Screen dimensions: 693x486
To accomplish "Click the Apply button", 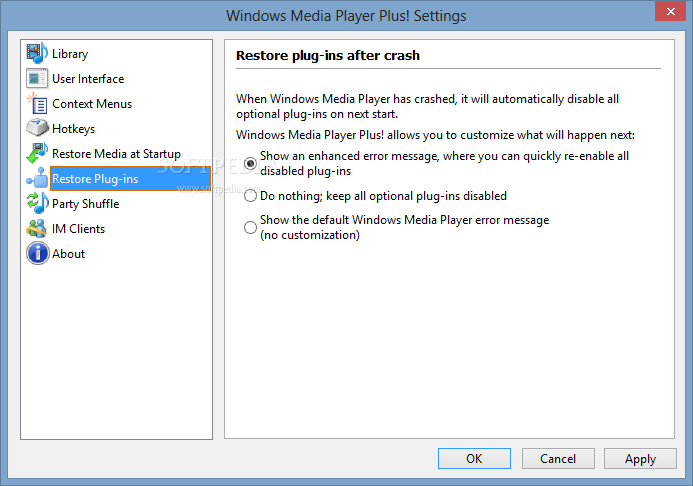I will (x=640, y=459).
